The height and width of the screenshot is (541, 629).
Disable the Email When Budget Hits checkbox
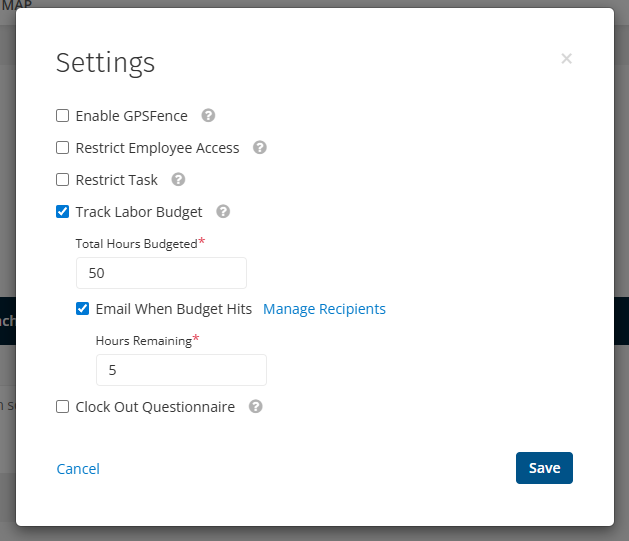(83, 309)
